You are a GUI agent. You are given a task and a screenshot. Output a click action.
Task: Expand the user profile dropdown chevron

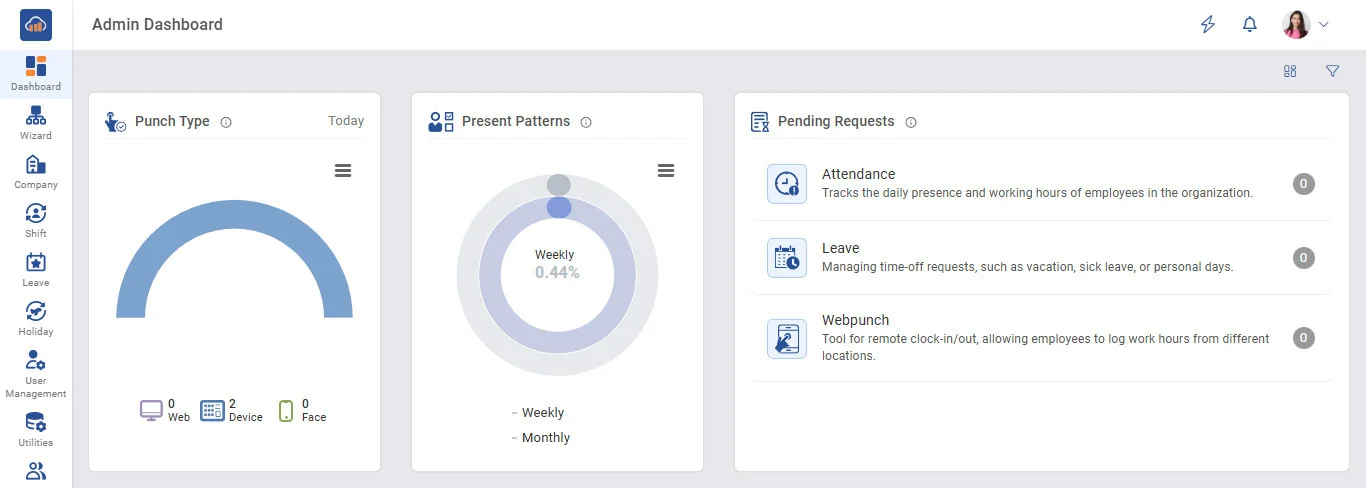pos(1324,25)
